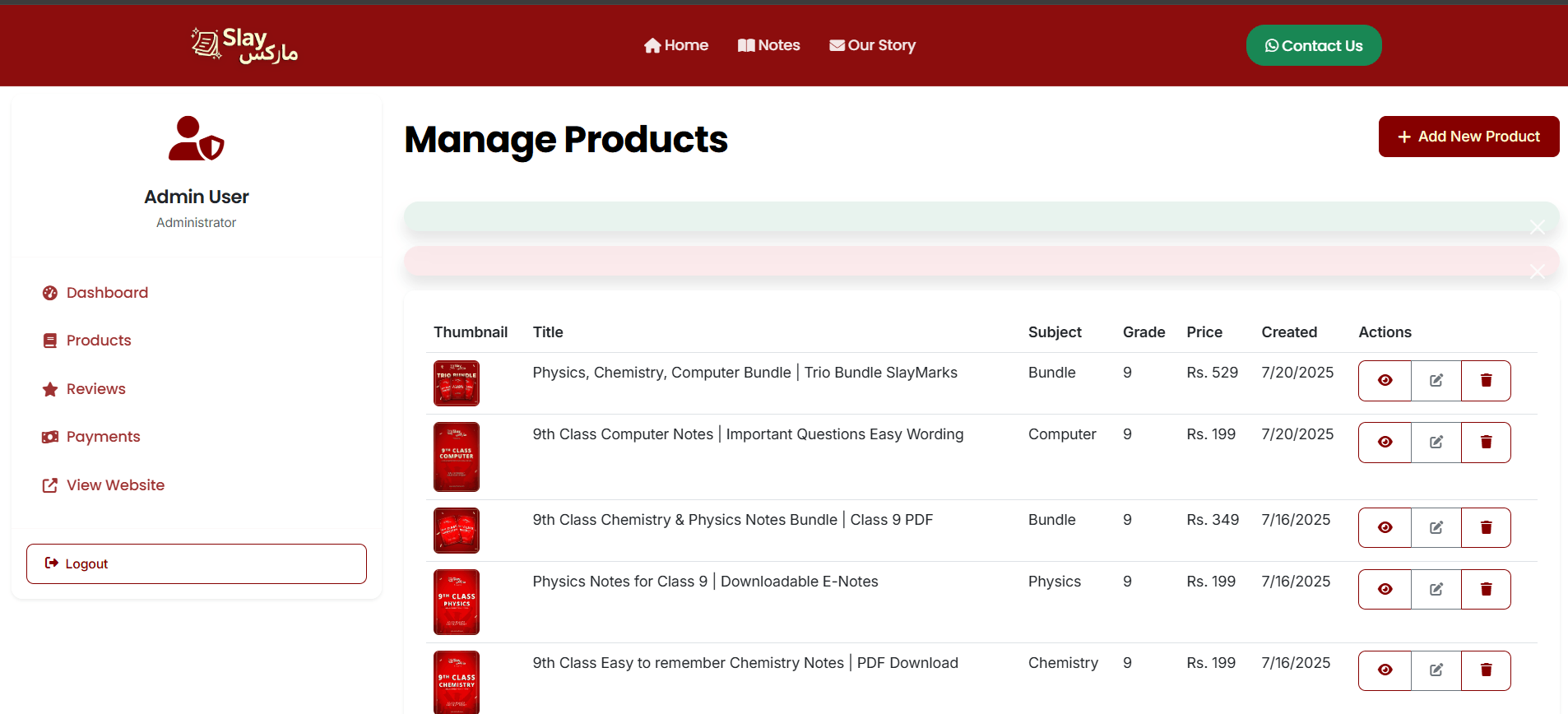This screenshot has width=1568, height=714.
Task: Click the 9th Class Chemistry thumbnail
Action: pyautogui.click(x=457, y=683)
